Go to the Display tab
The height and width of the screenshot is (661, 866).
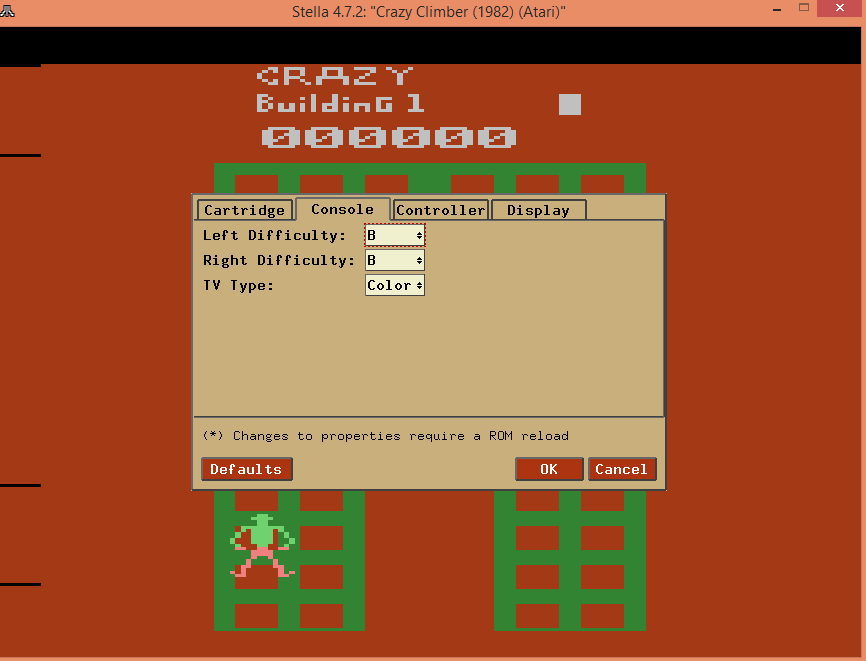[x=538, y=210]
